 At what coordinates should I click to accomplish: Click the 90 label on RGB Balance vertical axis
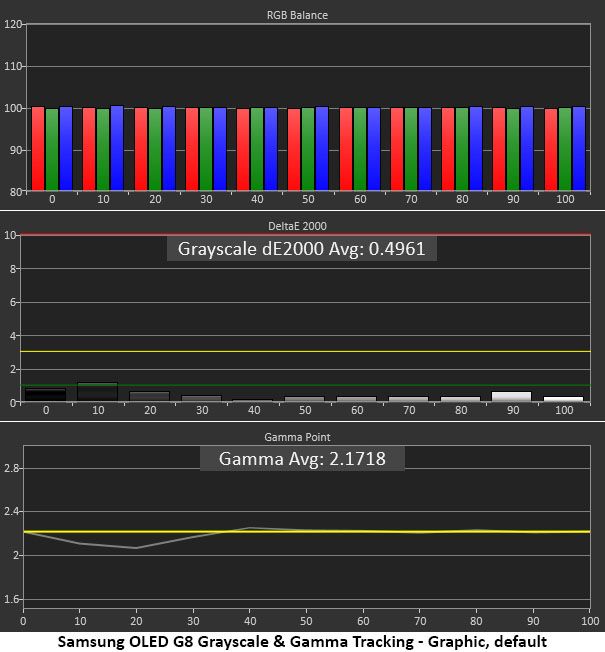[x=16, y=150]
